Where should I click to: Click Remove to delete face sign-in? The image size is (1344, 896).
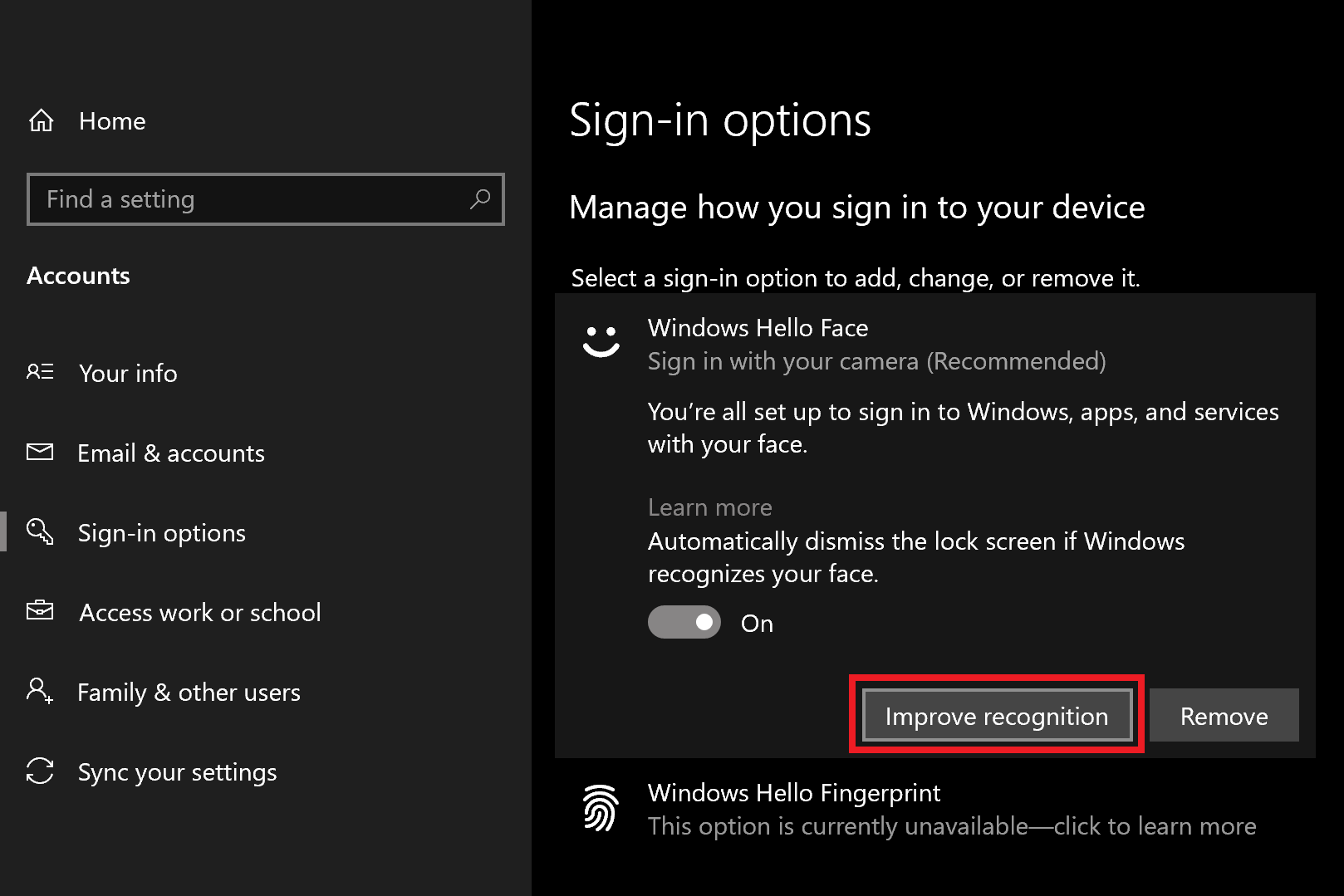tap(1224, 716)
